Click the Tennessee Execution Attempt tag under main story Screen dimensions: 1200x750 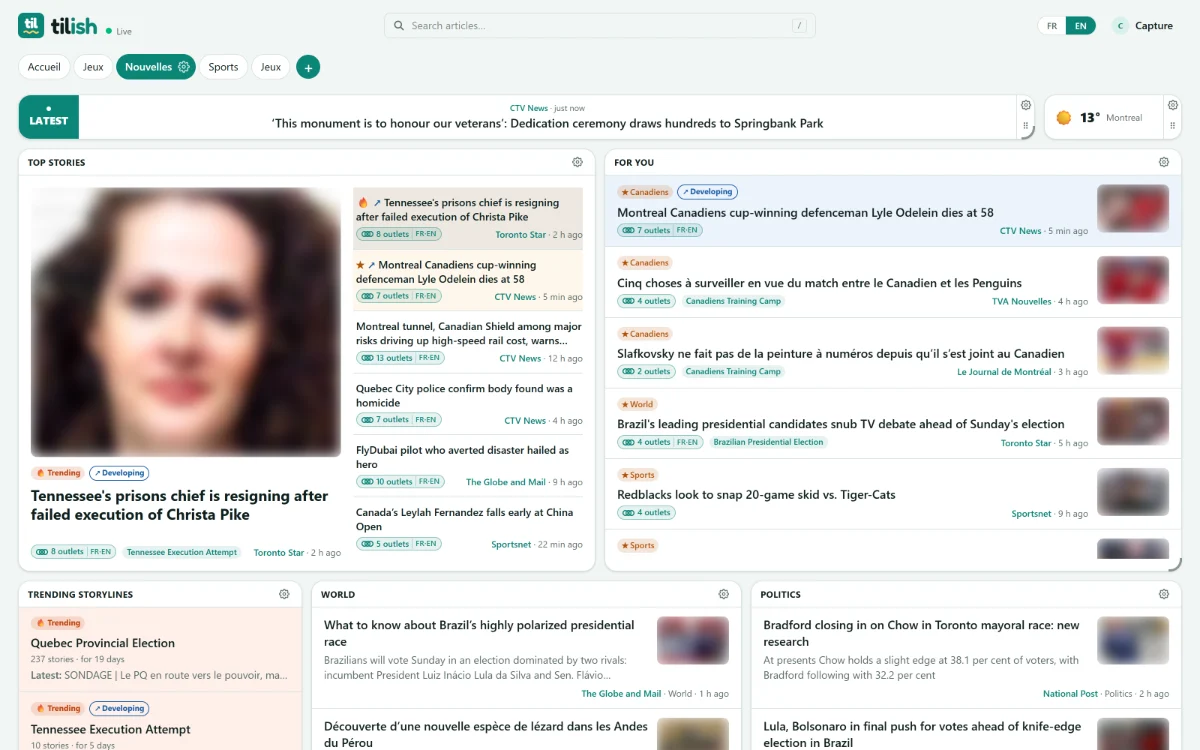tap(182, 552)
